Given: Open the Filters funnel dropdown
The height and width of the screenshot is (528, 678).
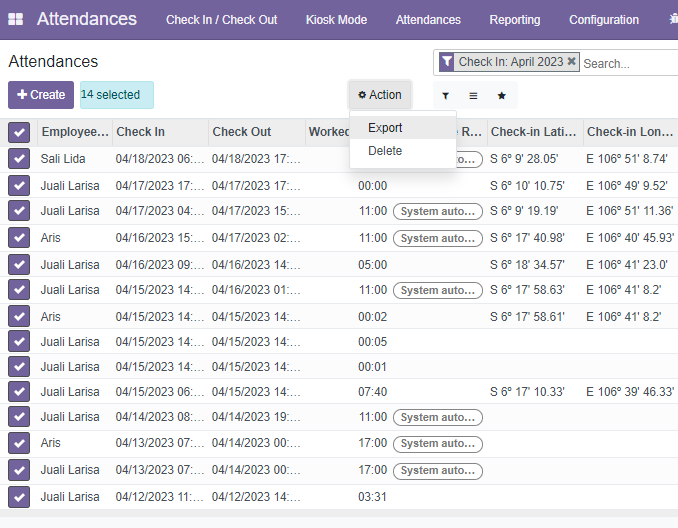Looking at the screenshot, I should click(445, 96).
